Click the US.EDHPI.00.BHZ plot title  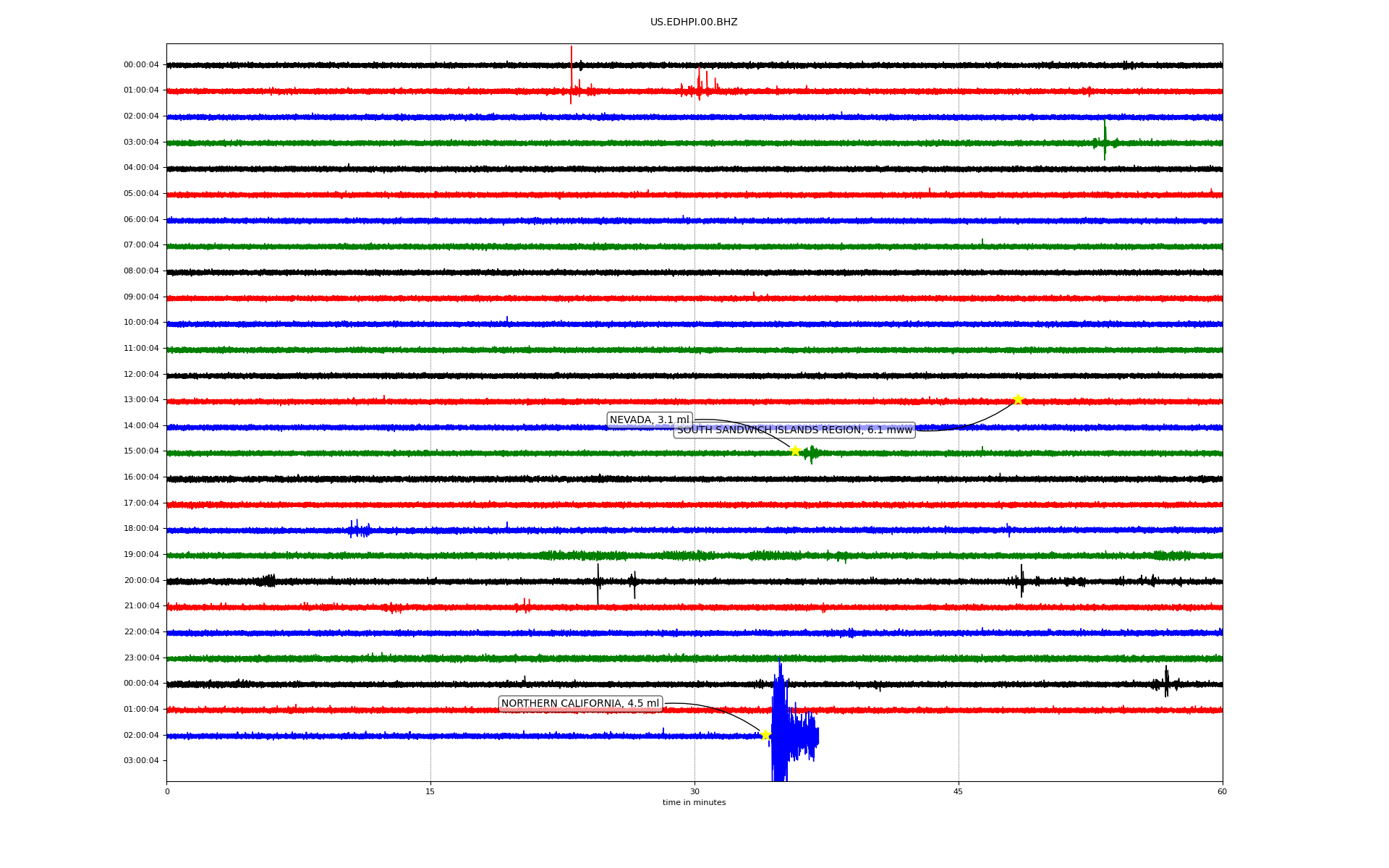point(693,22)
